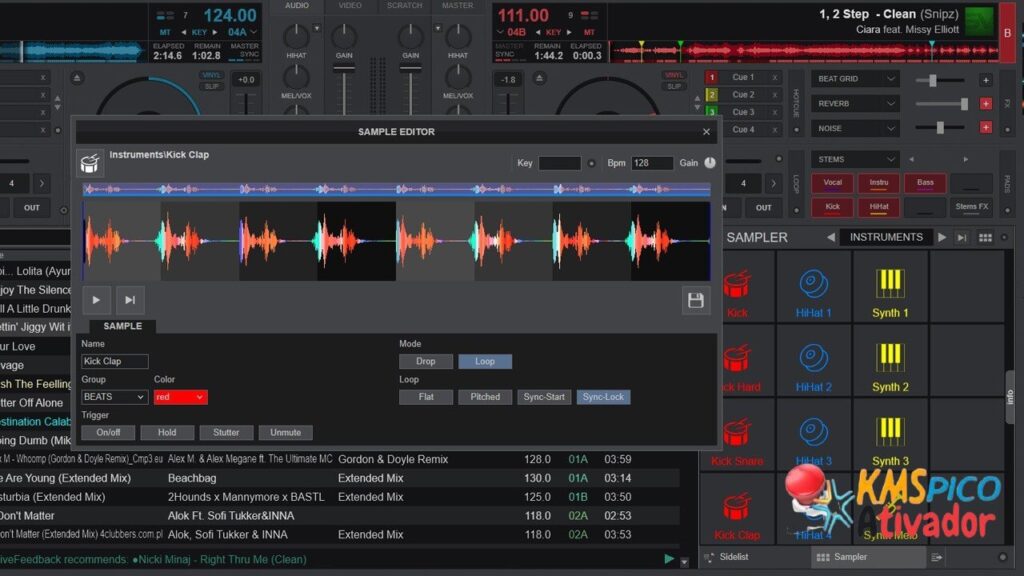Click the Noise effect slider
The width and height of the screenshot is (1024, 576).
click(941, 128)
